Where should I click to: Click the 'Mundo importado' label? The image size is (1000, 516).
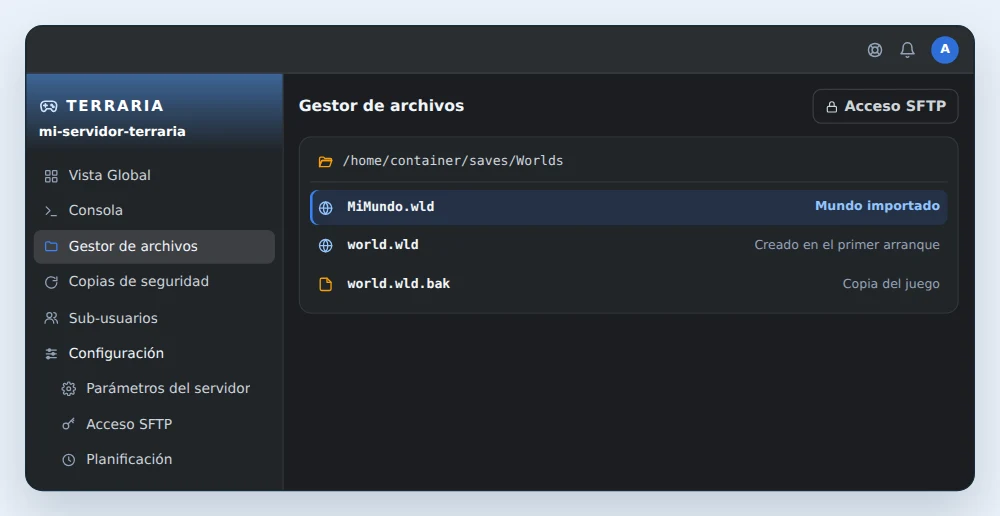tap(877, 206)
